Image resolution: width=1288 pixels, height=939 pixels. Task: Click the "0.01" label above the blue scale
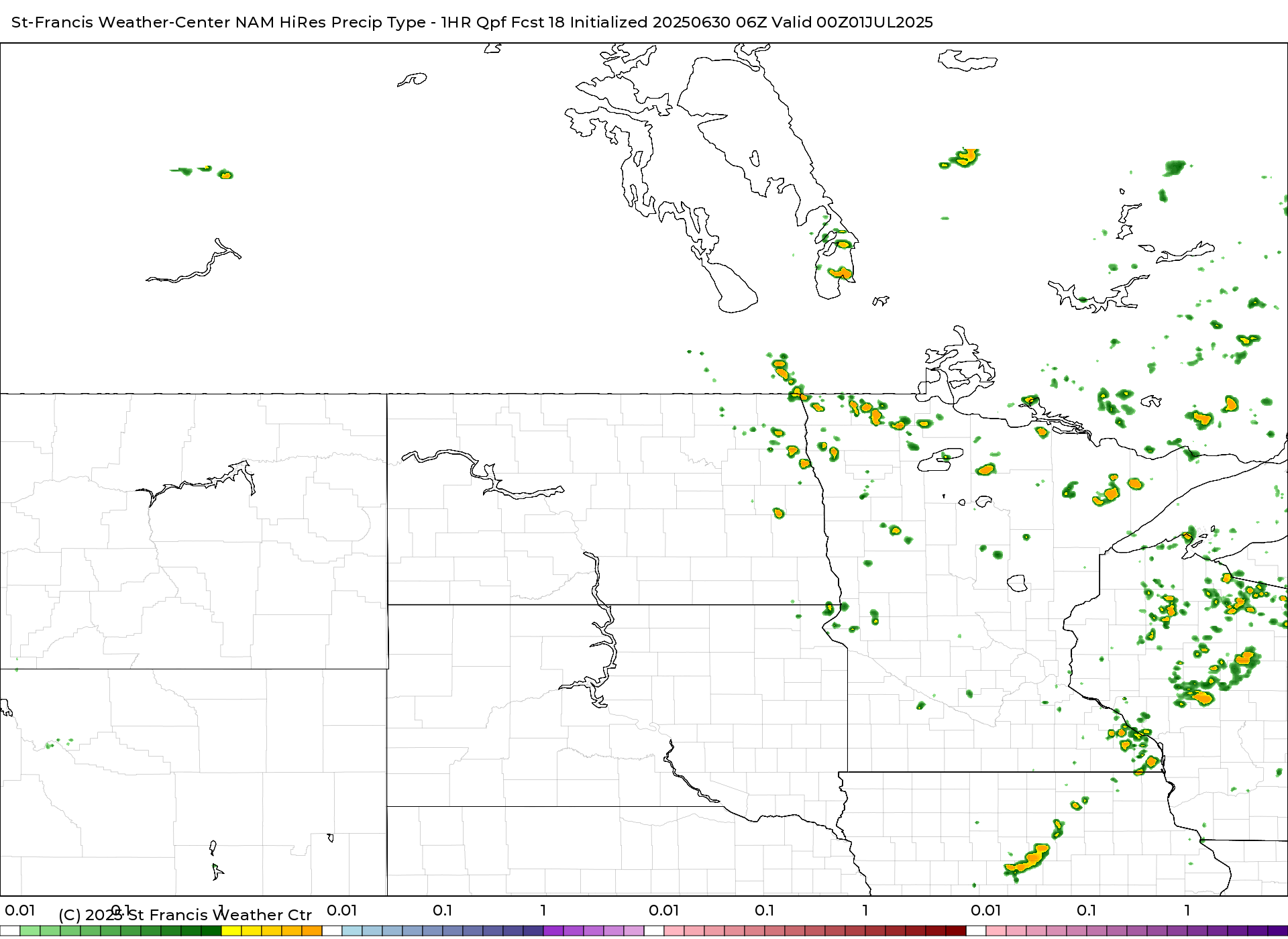[x=342, y=911]
